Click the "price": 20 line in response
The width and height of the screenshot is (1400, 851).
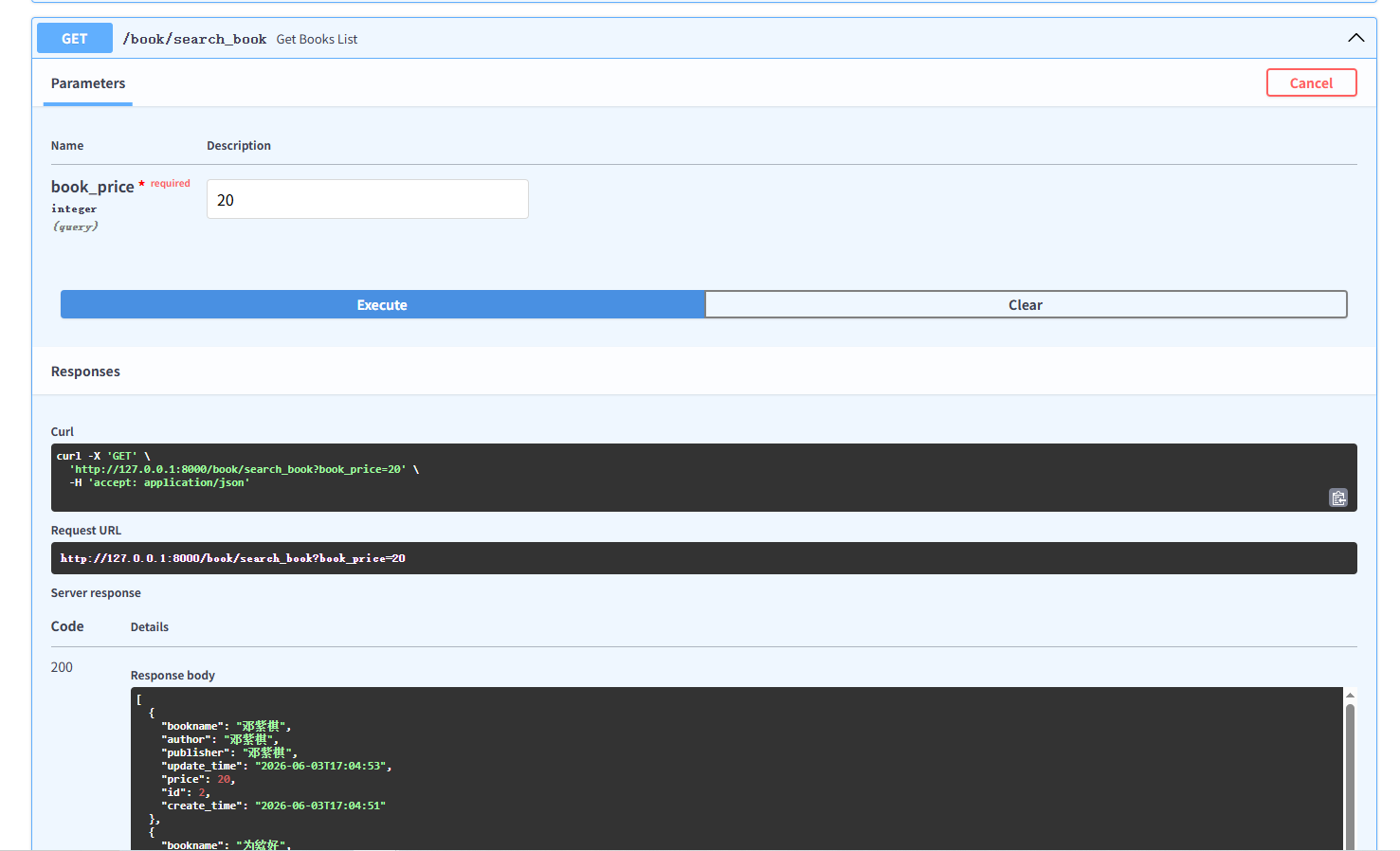(198, 779)
